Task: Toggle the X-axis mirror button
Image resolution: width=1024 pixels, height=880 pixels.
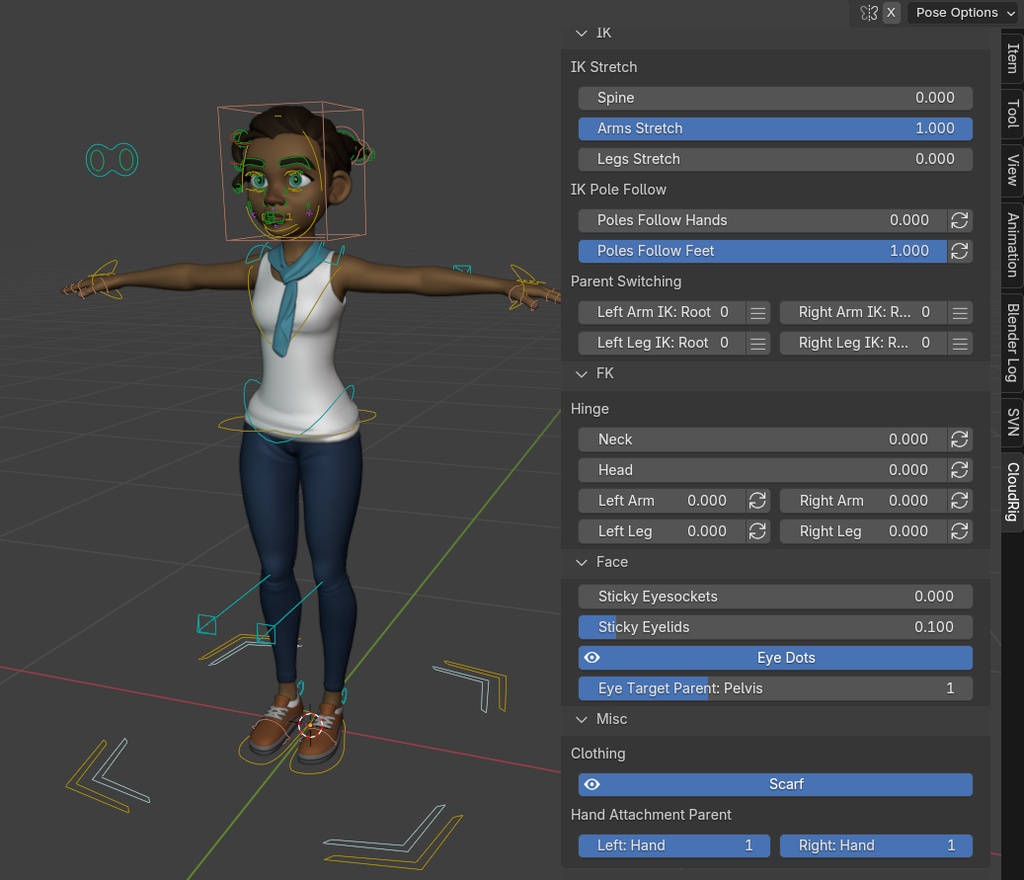Action: 891,13
